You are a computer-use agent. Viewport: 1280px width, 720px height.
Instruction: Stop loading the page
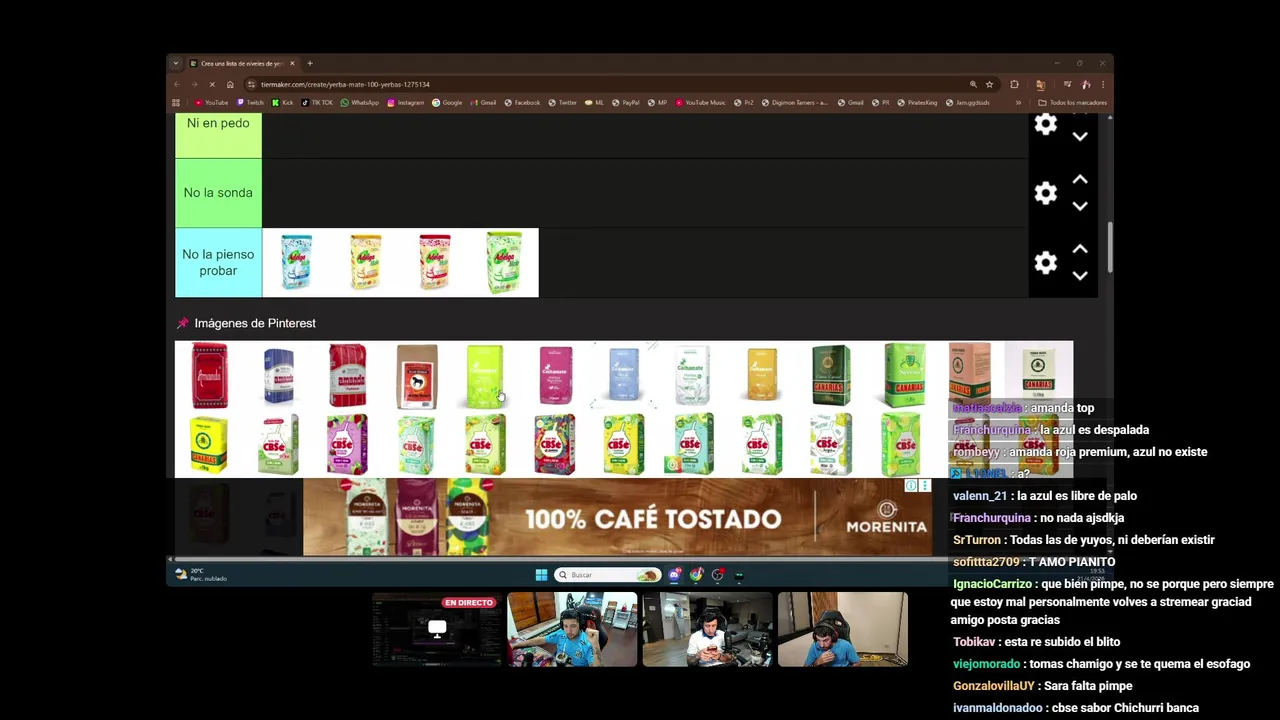(x=212, y=84)
